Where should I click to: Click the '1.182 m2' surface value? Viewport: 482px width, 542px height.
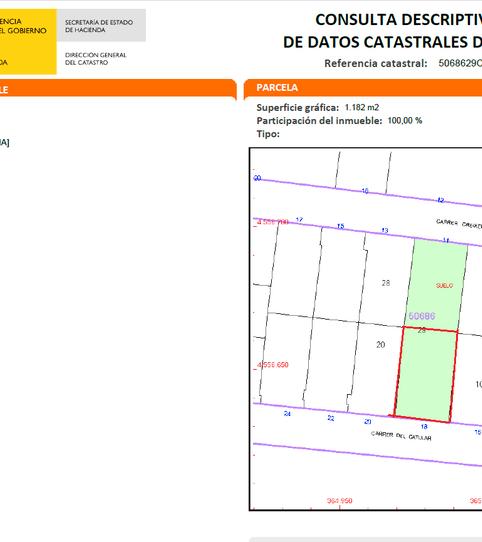pyautogui.click(x=362, y=108)
